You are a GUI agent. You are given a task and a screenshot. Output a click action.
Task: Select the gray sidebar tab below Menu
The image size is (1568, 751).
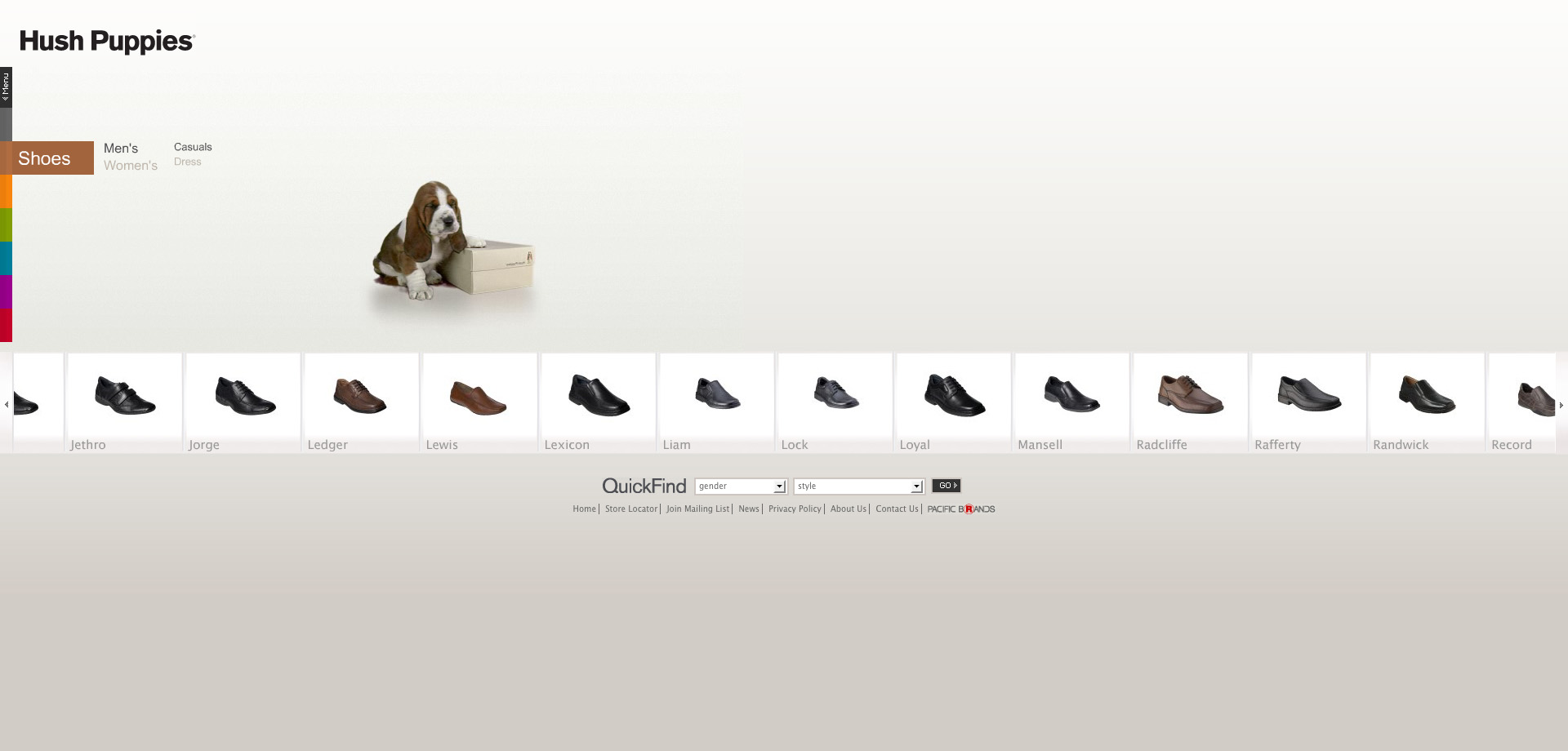point(6,124)
